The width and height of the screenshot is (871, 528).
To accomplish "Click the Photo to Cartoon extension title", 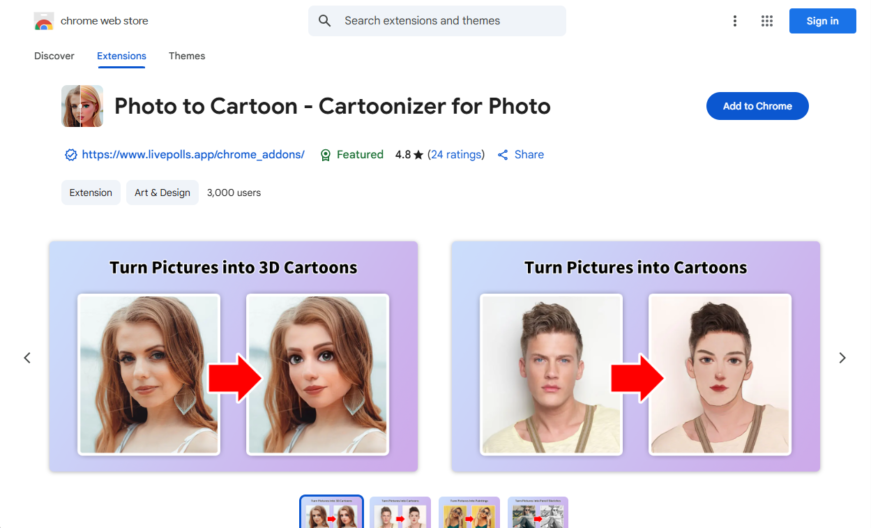I will pos(332,106).
